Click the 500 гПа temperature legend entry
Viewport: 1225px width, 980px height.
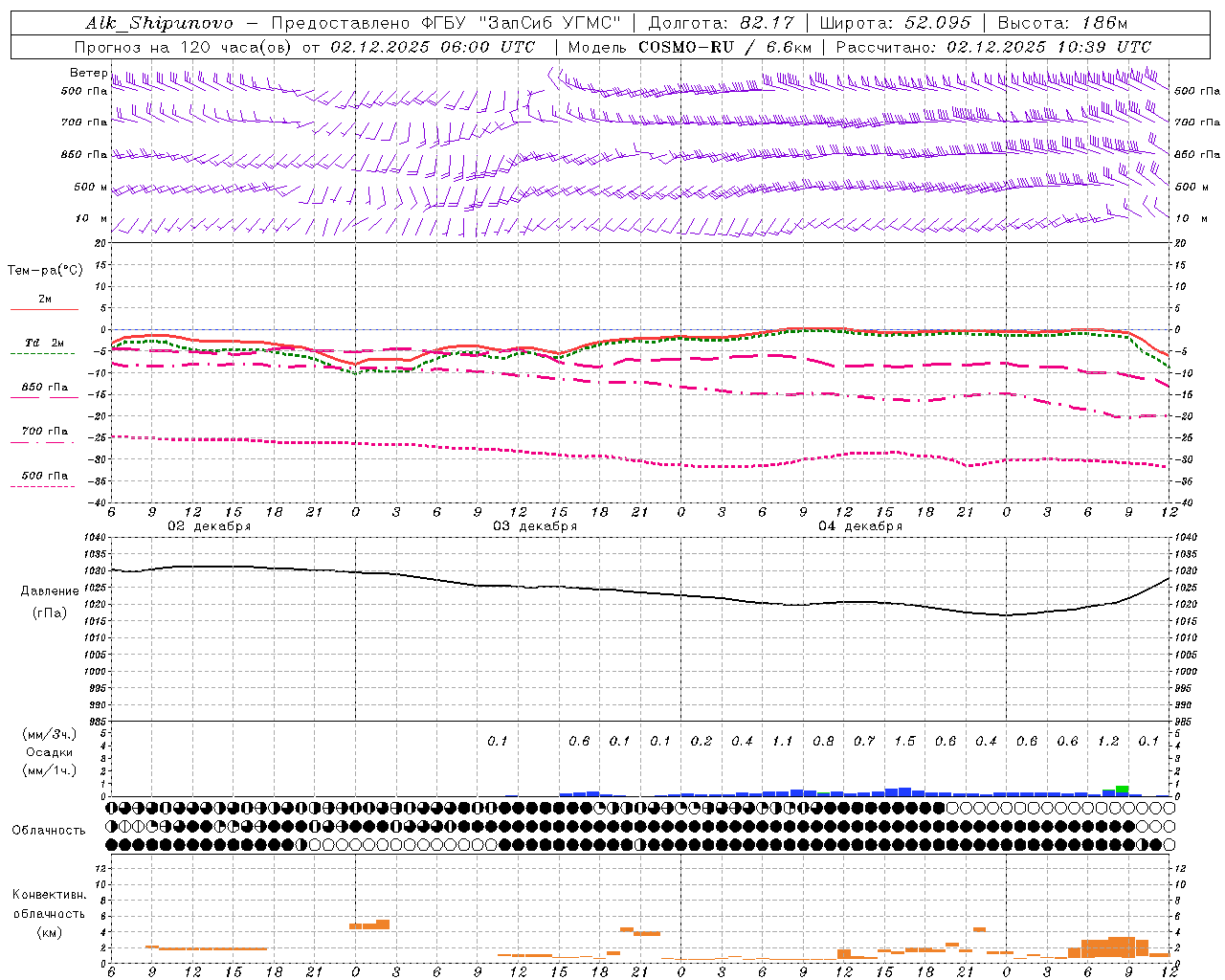(45, 476)
